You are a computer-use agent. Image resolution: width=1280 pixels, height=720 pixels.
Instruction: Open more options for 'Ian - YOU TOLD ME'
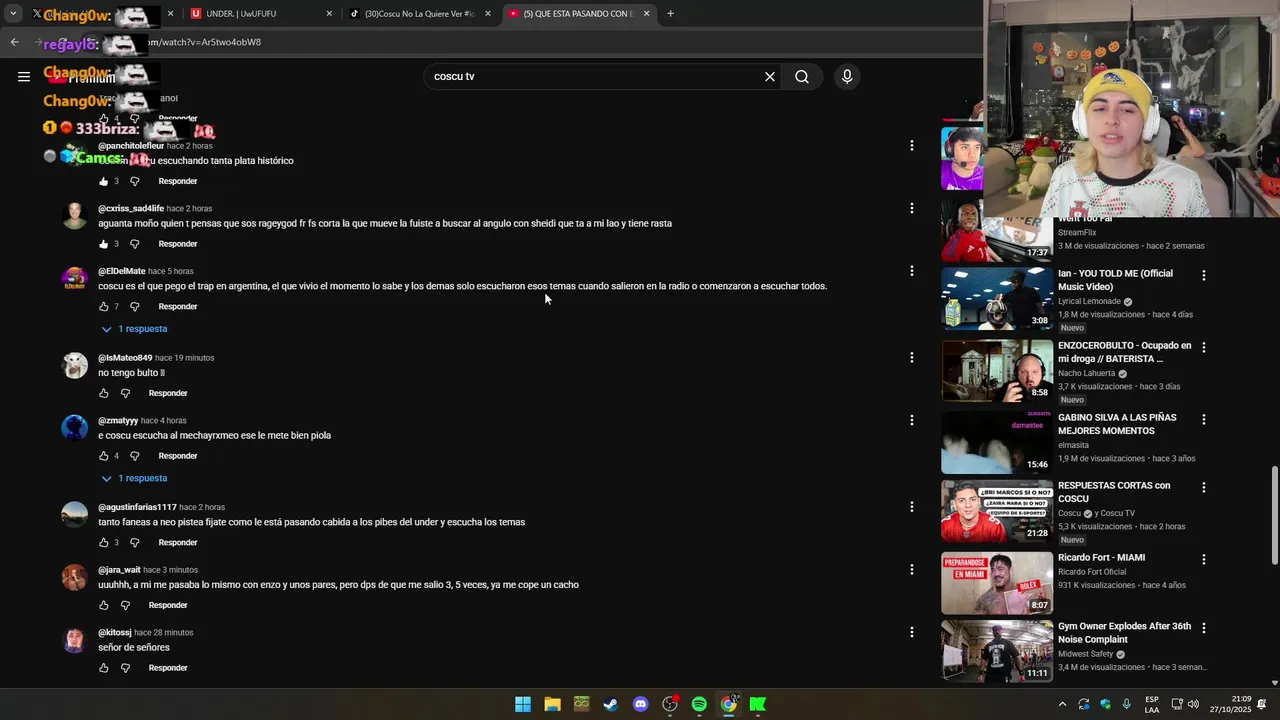[1203, 275]
